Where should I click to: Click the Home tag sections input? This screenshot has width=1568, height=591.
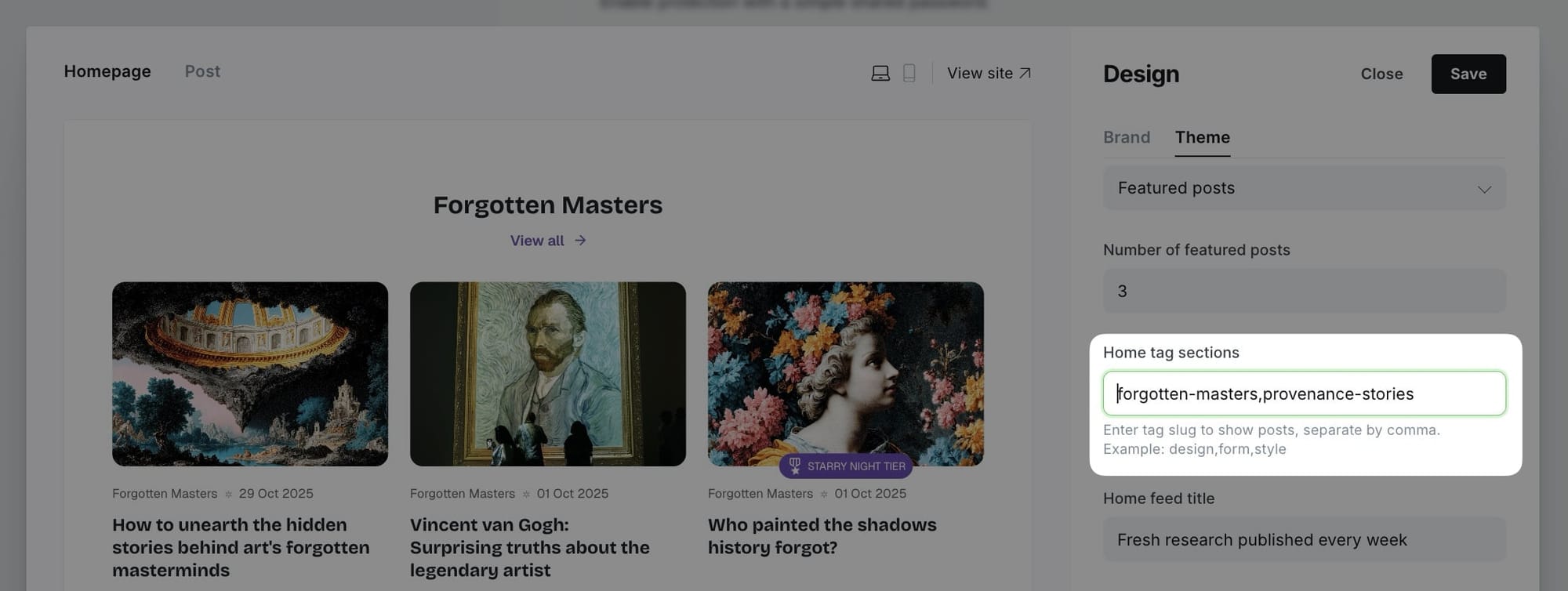tap(1303, 393)
